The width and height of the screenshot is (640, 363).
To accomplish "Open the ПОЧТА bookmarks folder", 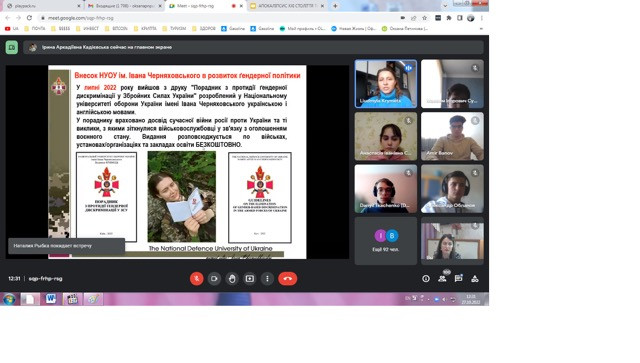I will (35, 29).
